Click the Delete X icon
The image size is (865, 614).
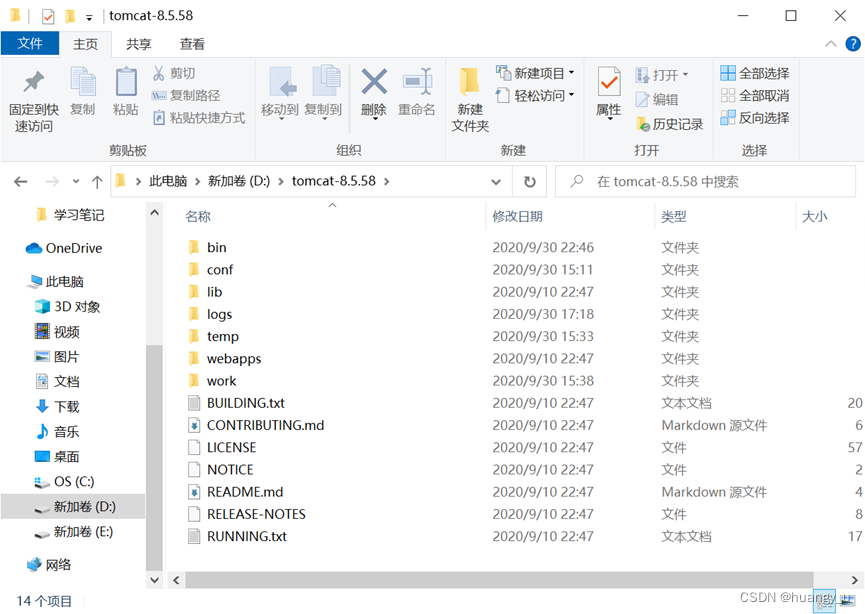[374, 83]
